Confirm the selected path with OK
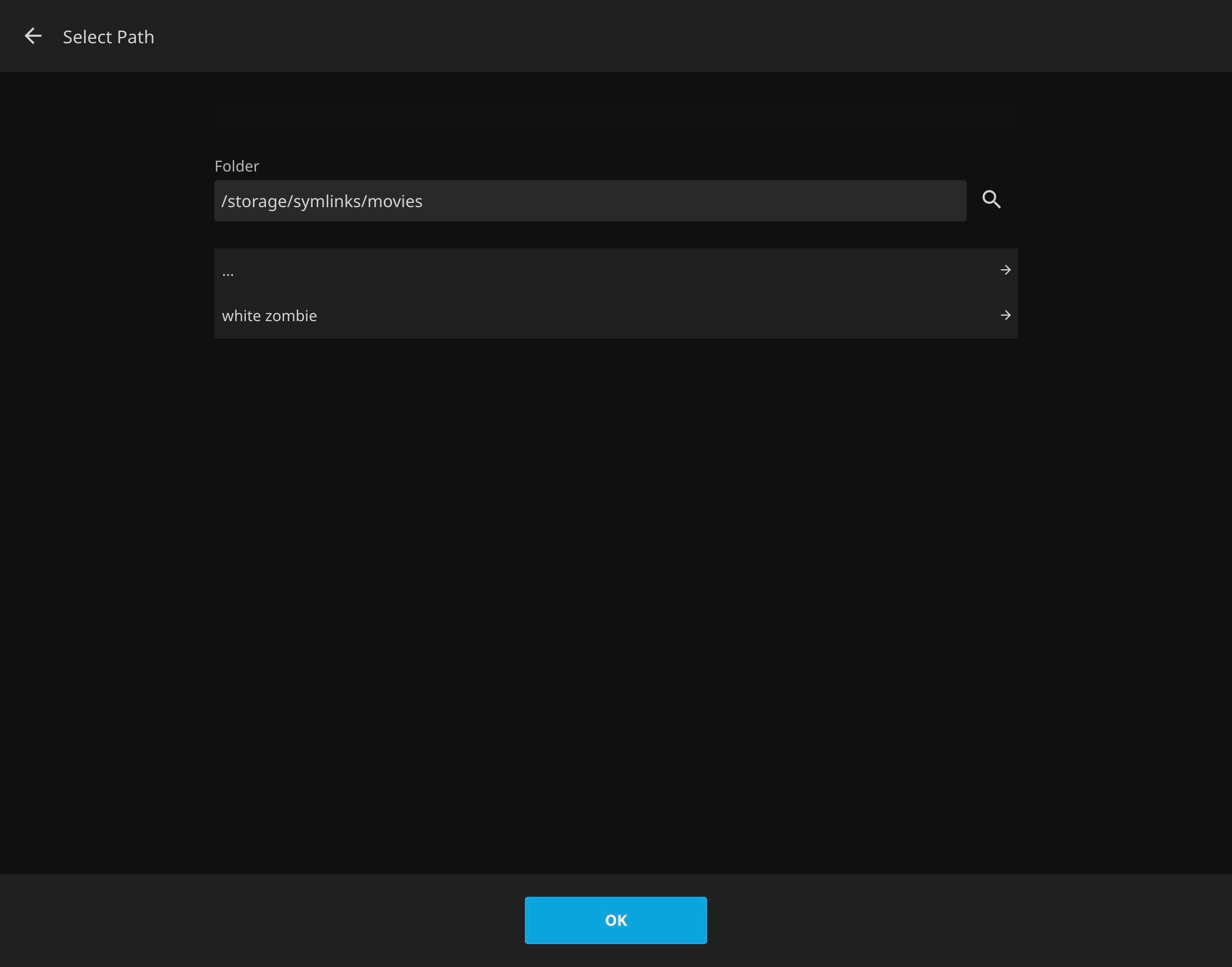Viewport: 1232px width, 967px height. (x=615, y=920)
